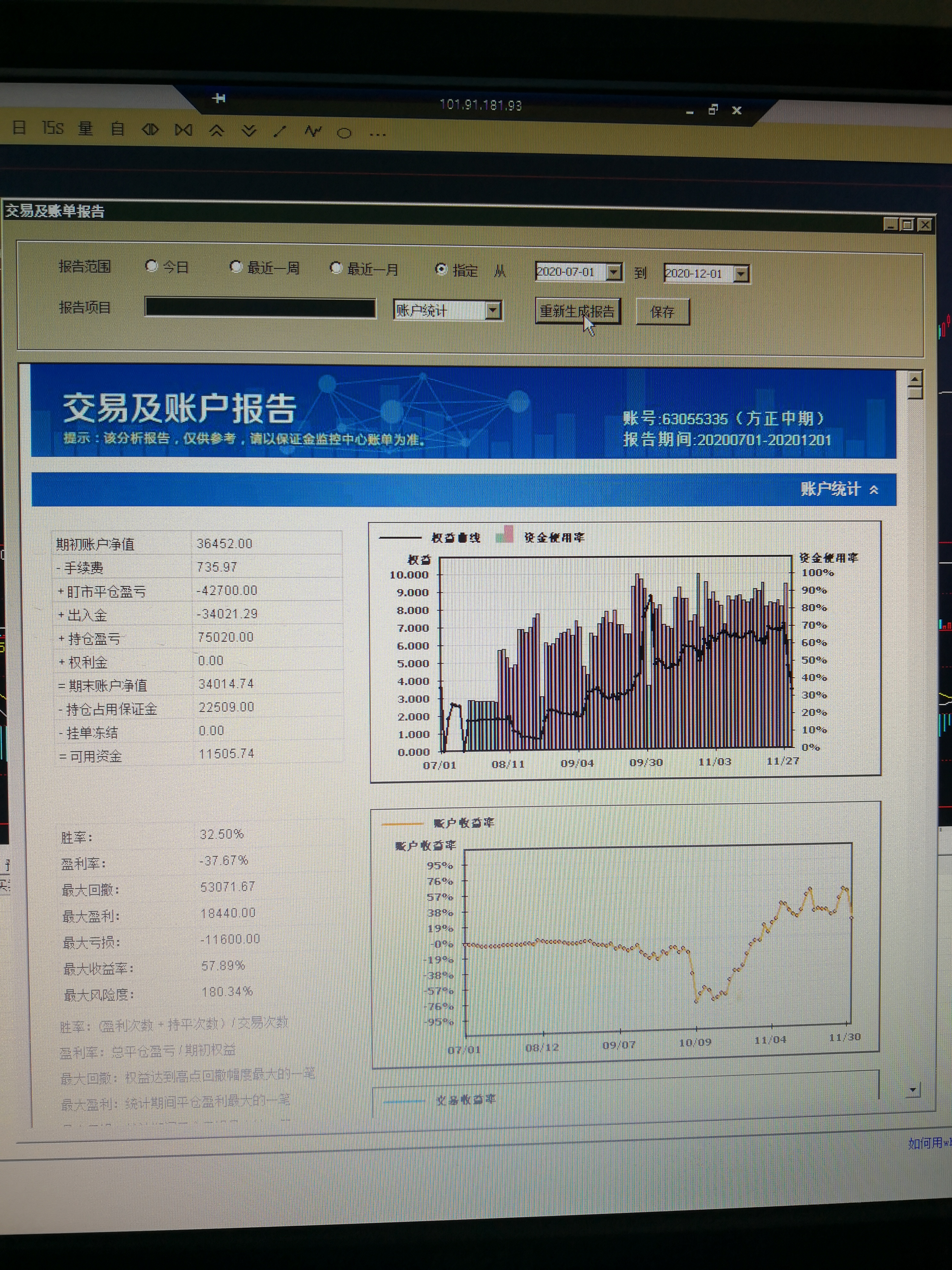Viewport: 952px width, 1270px height.
Task: Open the start date 2020-07-01 dropdown
Action: 614,272
